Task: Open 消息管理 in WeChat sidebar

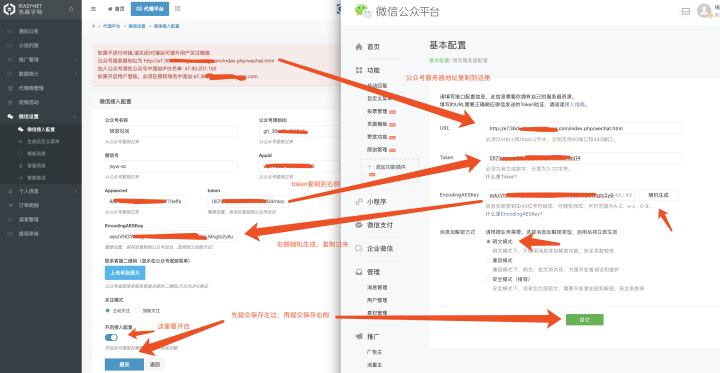Action: tap(377, 288)
